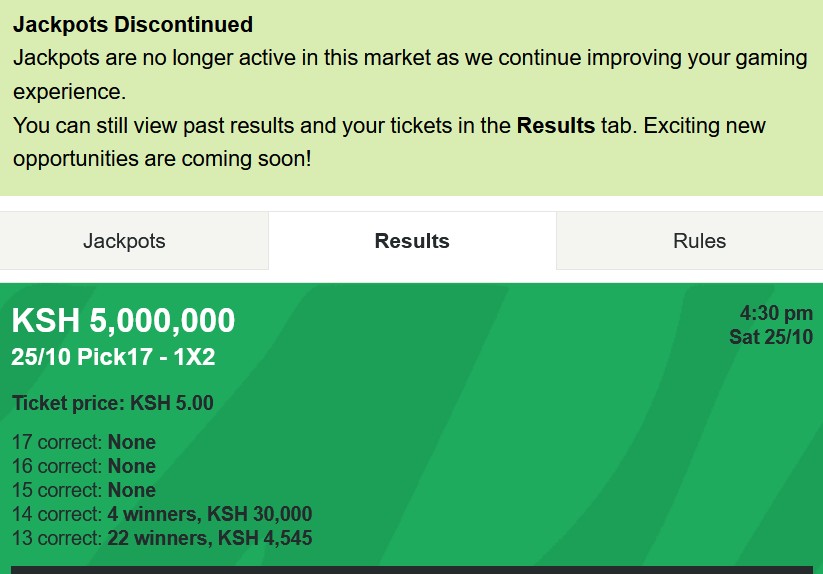Switch to the Jackpots tab
The height and width of the screenshot is (574, 823).
(124, 241)
